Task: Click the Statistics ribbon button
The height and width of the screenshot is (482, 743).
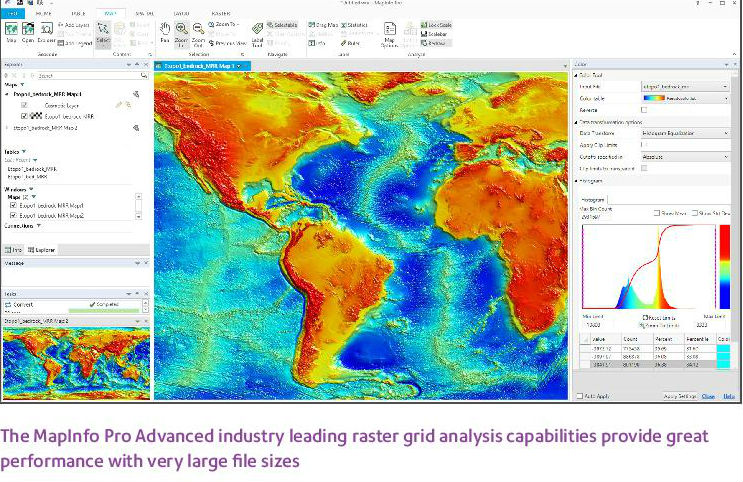Action: pyautogui.click(x=354, y=25)
